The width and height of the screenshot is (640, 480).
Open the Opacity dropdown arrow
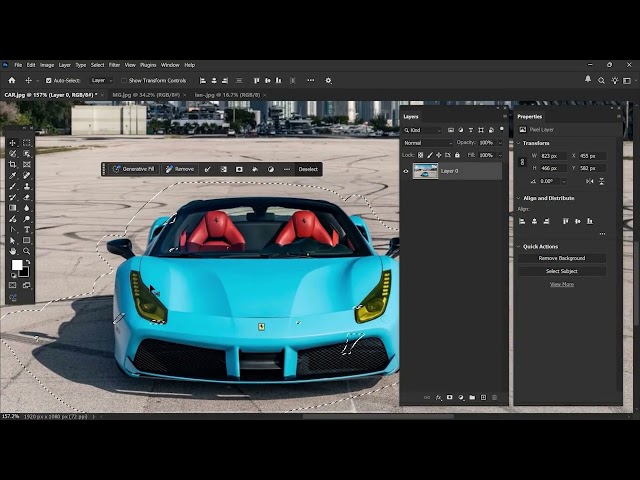[x=500, y=143]
